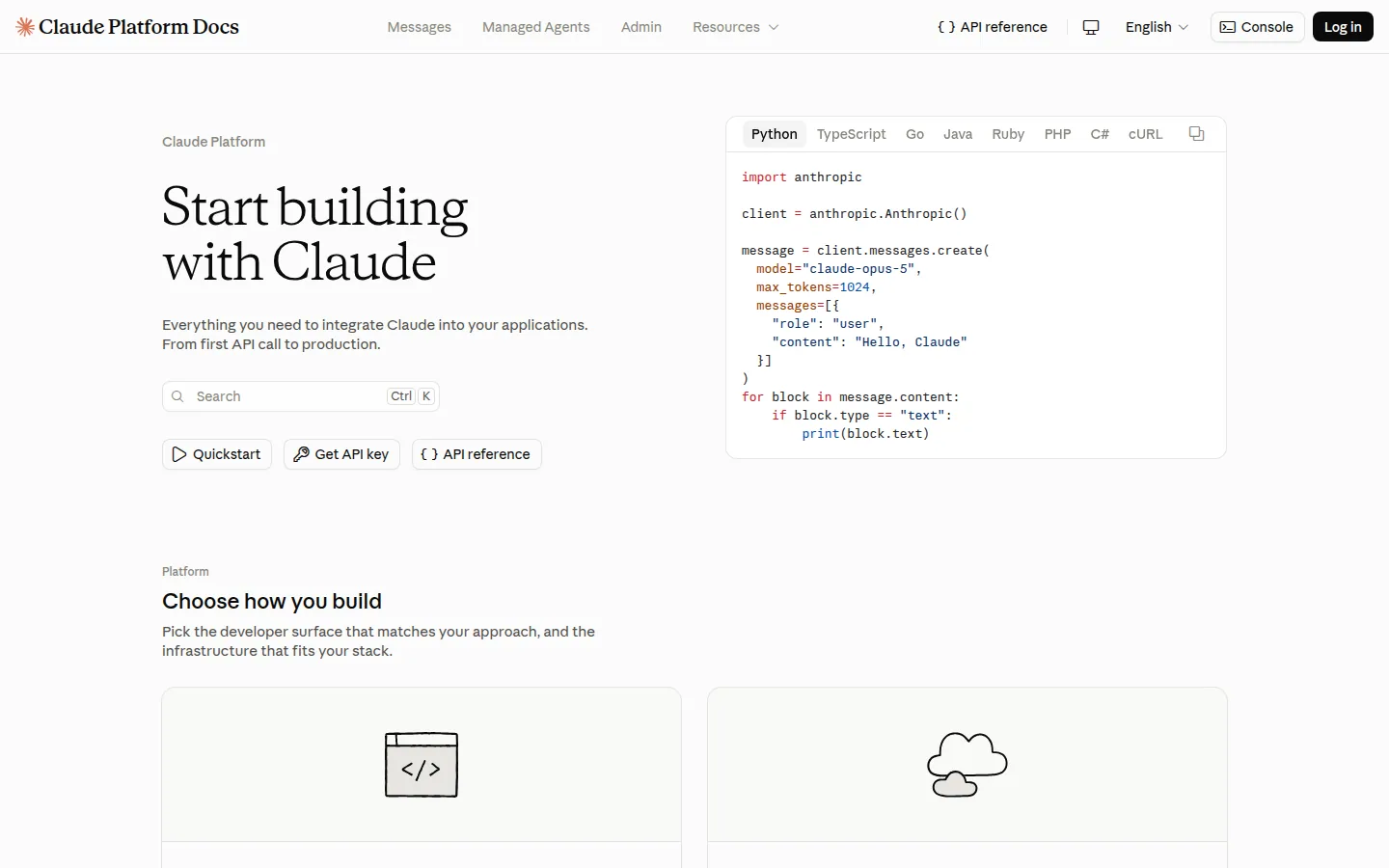Image resolution: width=1389 pixels, height=868 pixels.
Task: Select the Python code tab
Action: point(775,134)
